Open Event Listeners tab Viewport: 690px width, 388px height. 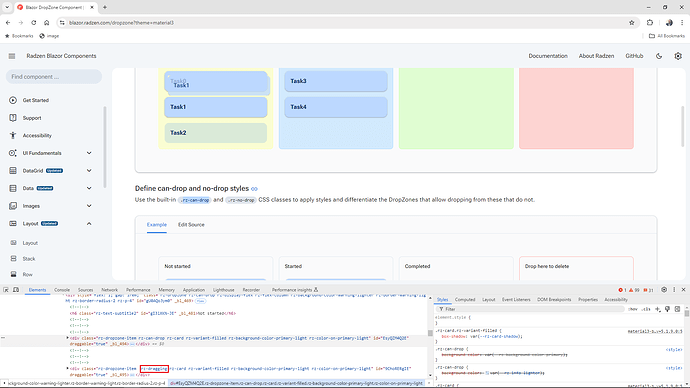pos(516,300)
